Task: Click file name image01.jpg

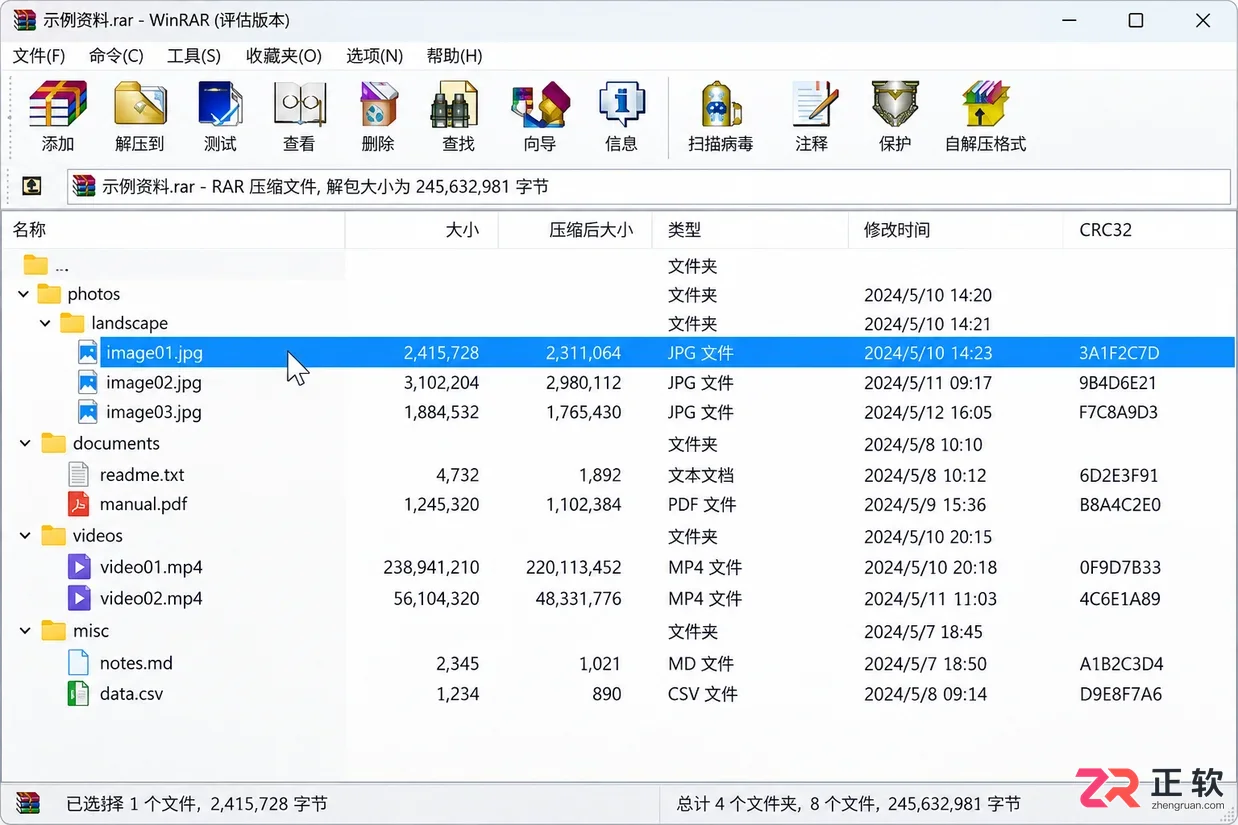Action: 154,353
